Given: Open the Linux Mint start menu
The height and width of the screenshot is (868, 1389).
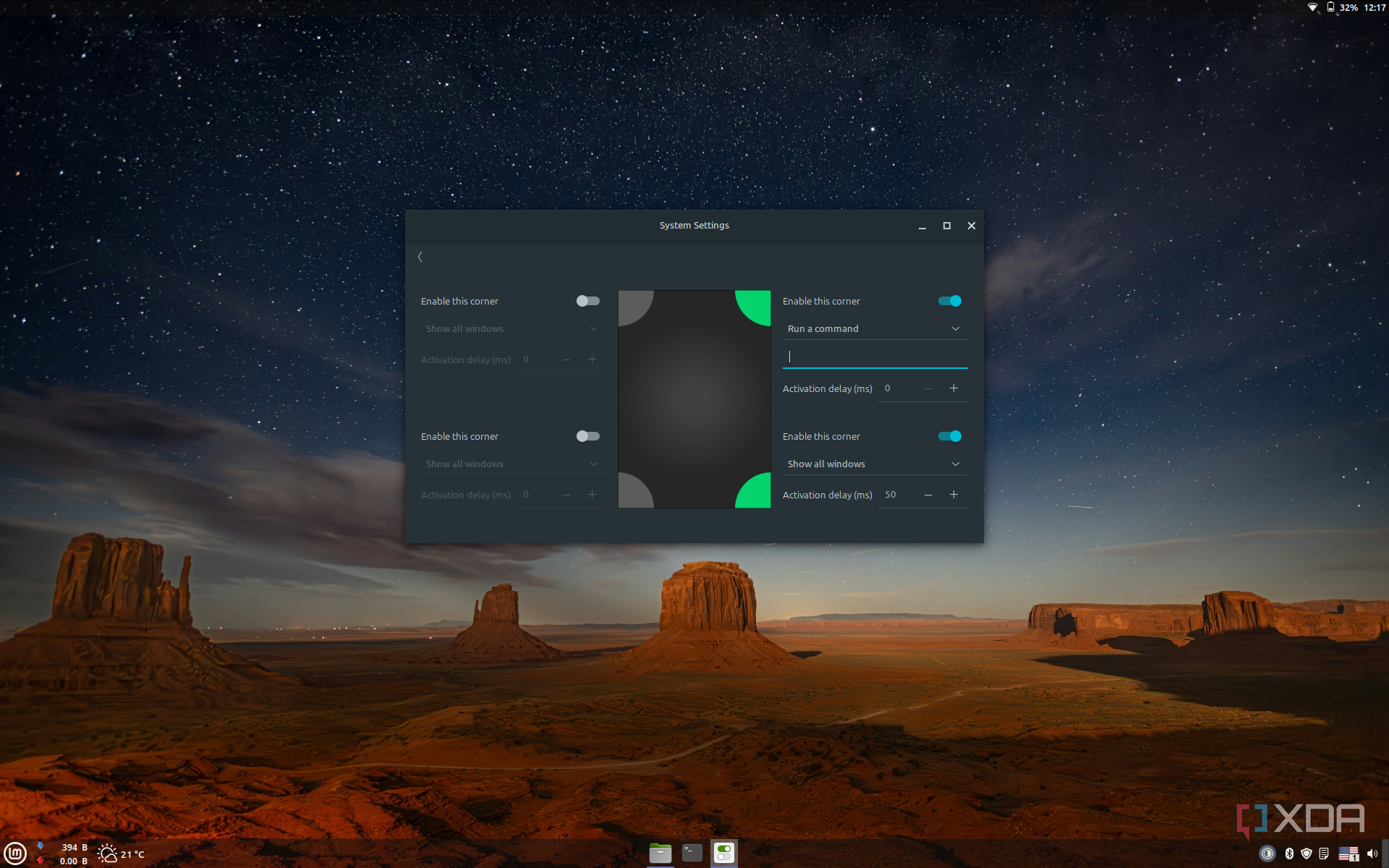Looking at the screenshot, I should point(15,854).
